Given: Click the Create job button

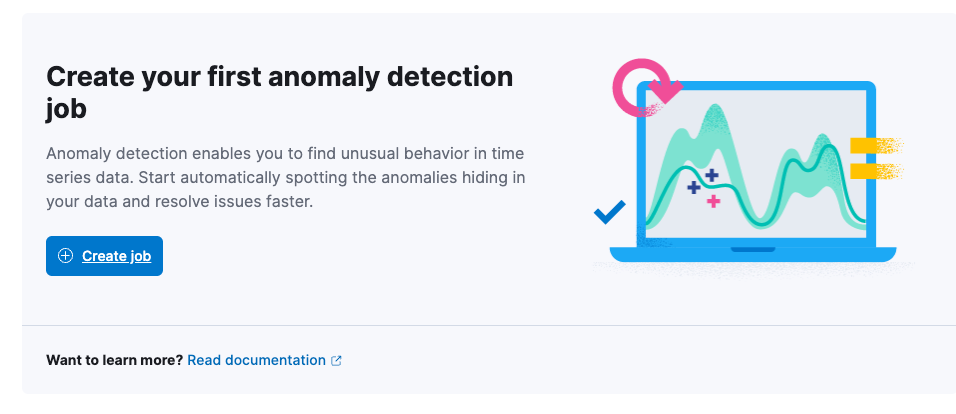Looking at the screenshot, I should [x=104, y=256].
